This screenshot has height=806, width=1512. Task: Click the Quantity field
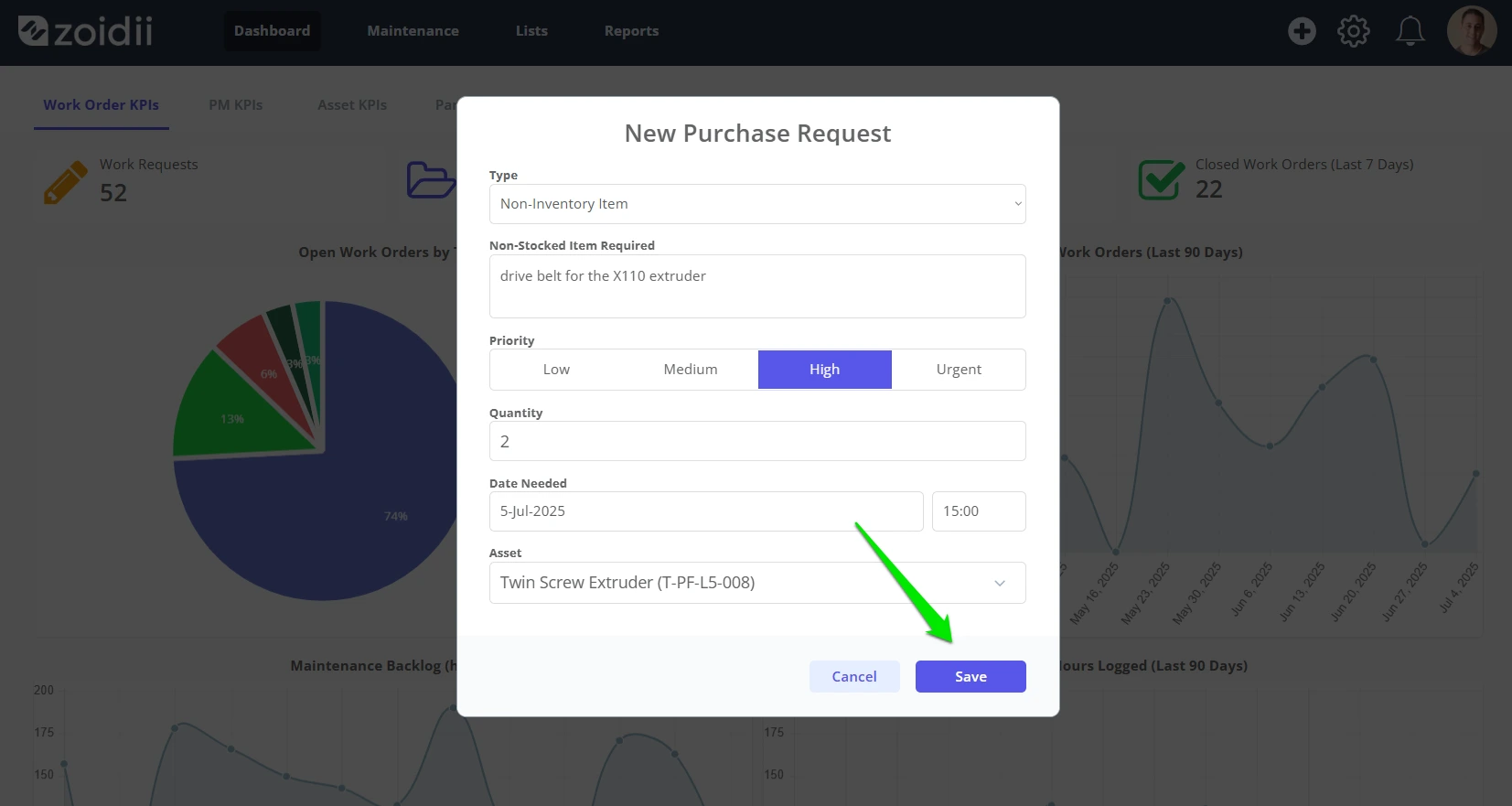tap(757, 441)
